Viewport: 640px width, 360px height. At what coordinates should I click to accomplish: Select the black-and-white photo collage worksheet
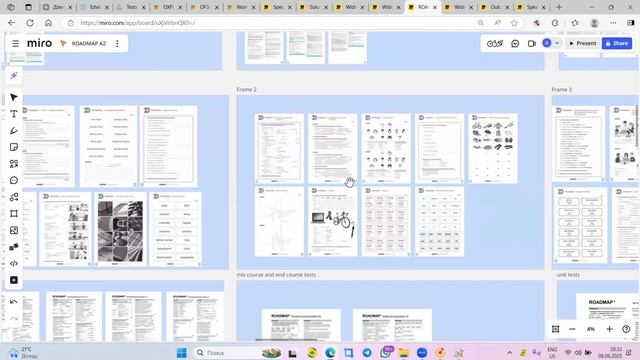point(120,229)
